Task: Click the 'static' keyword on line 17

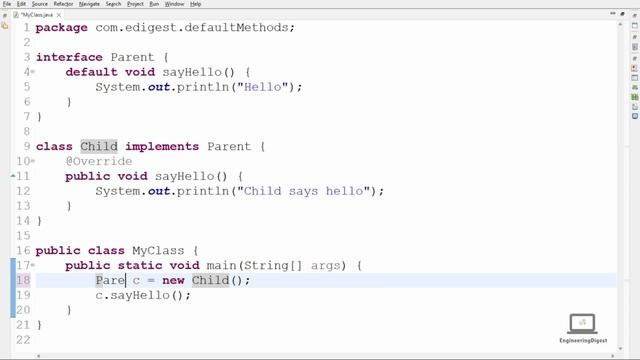Action: pos(140,266)
